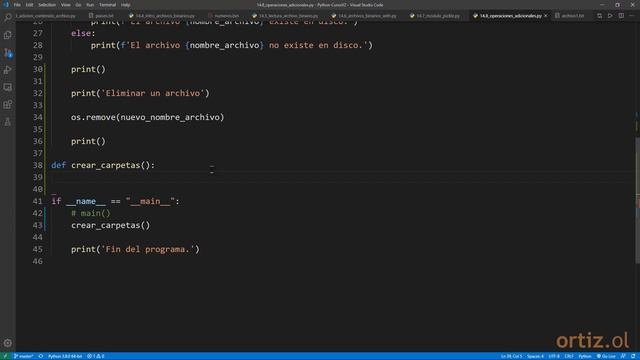640x360 pixels.
Task: Open the Help menu
Action: click(x=126, y=5)
